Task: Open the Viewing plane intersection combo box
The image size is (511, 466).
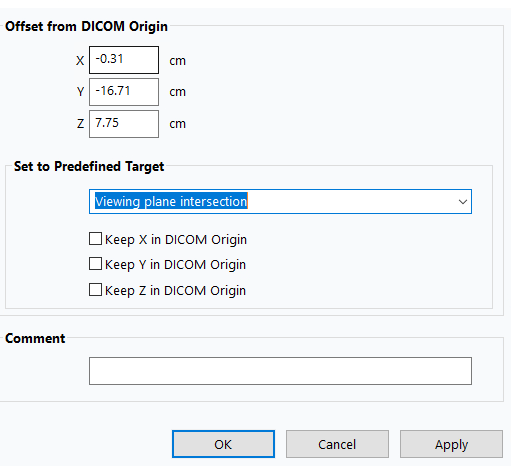Action: [x=280, y=202]
